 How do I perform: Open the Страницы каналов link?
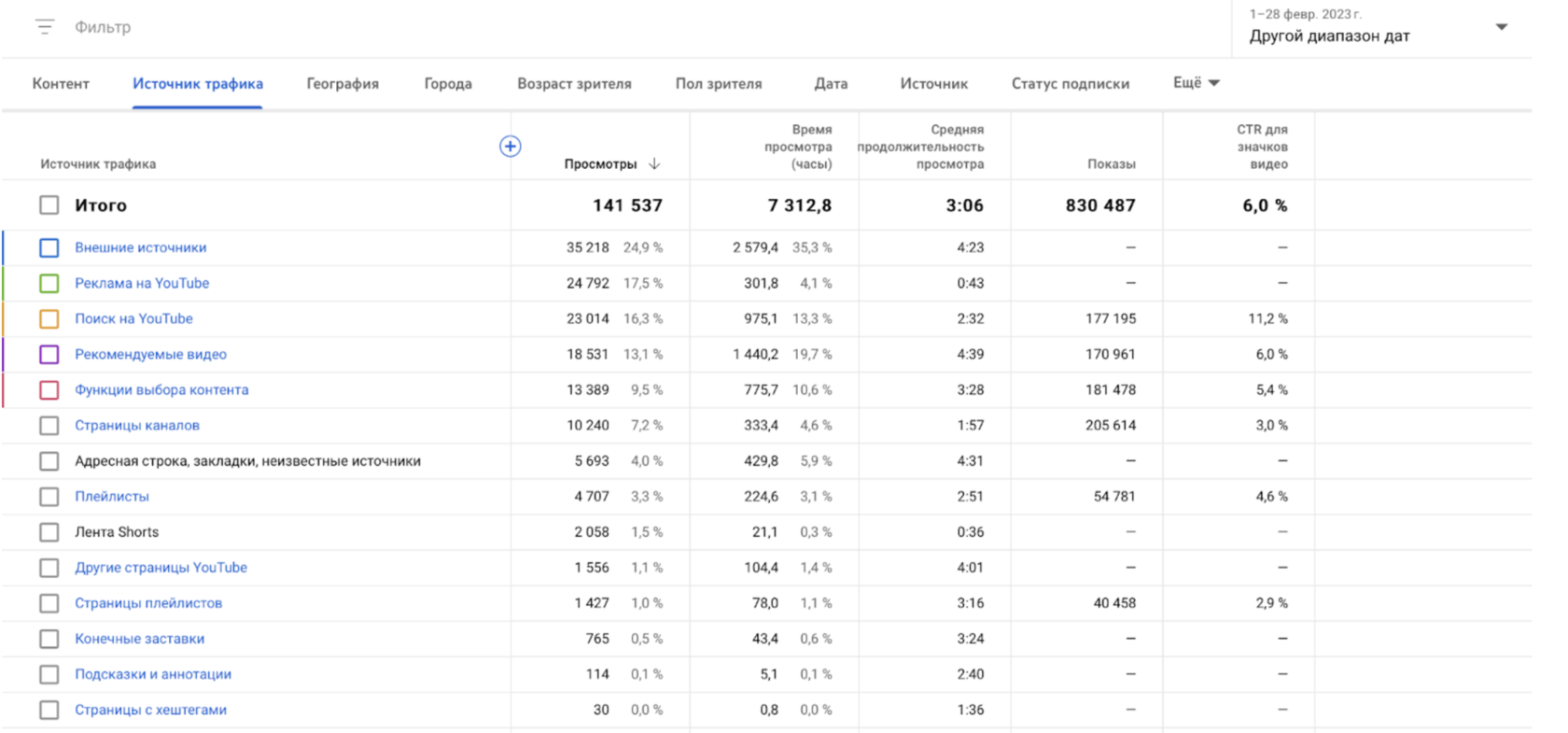point(137,425)
